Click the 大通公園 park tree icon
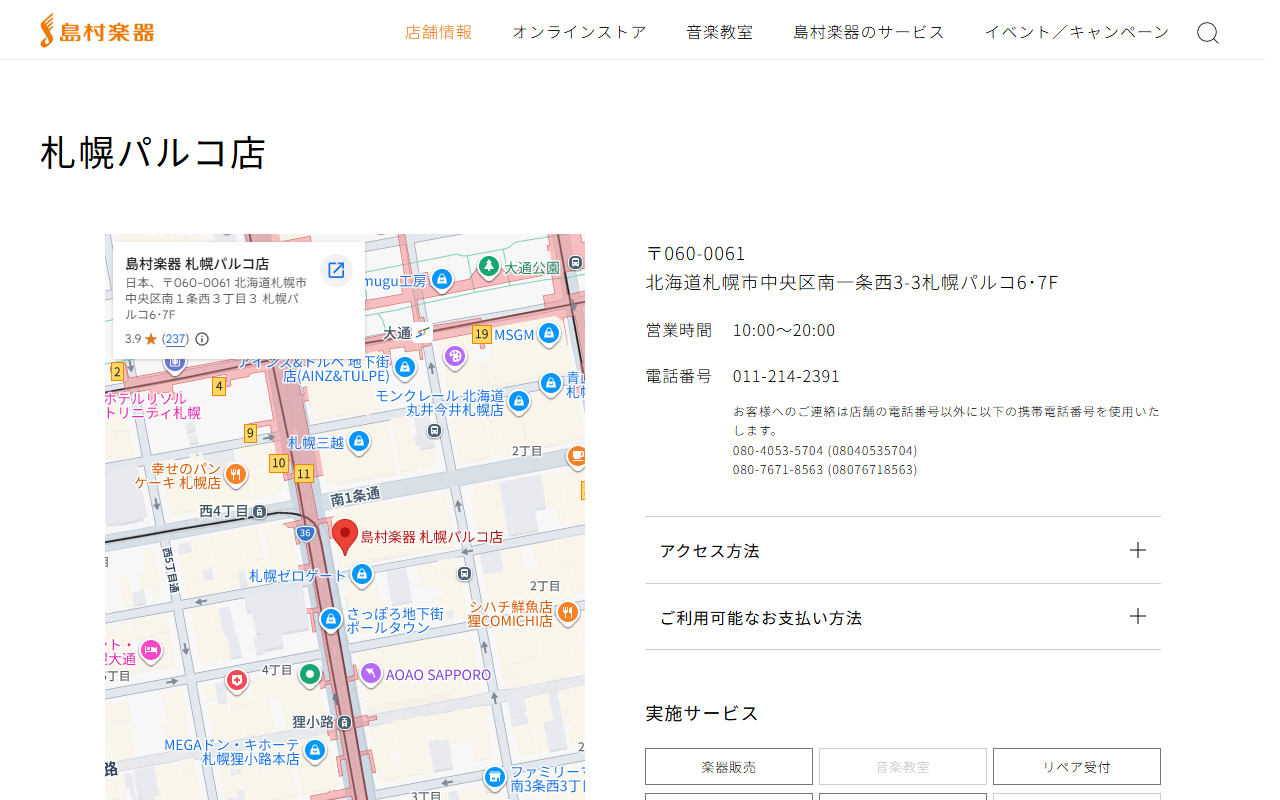Viewport: 1280px width, 800px height. coord(489,266)
